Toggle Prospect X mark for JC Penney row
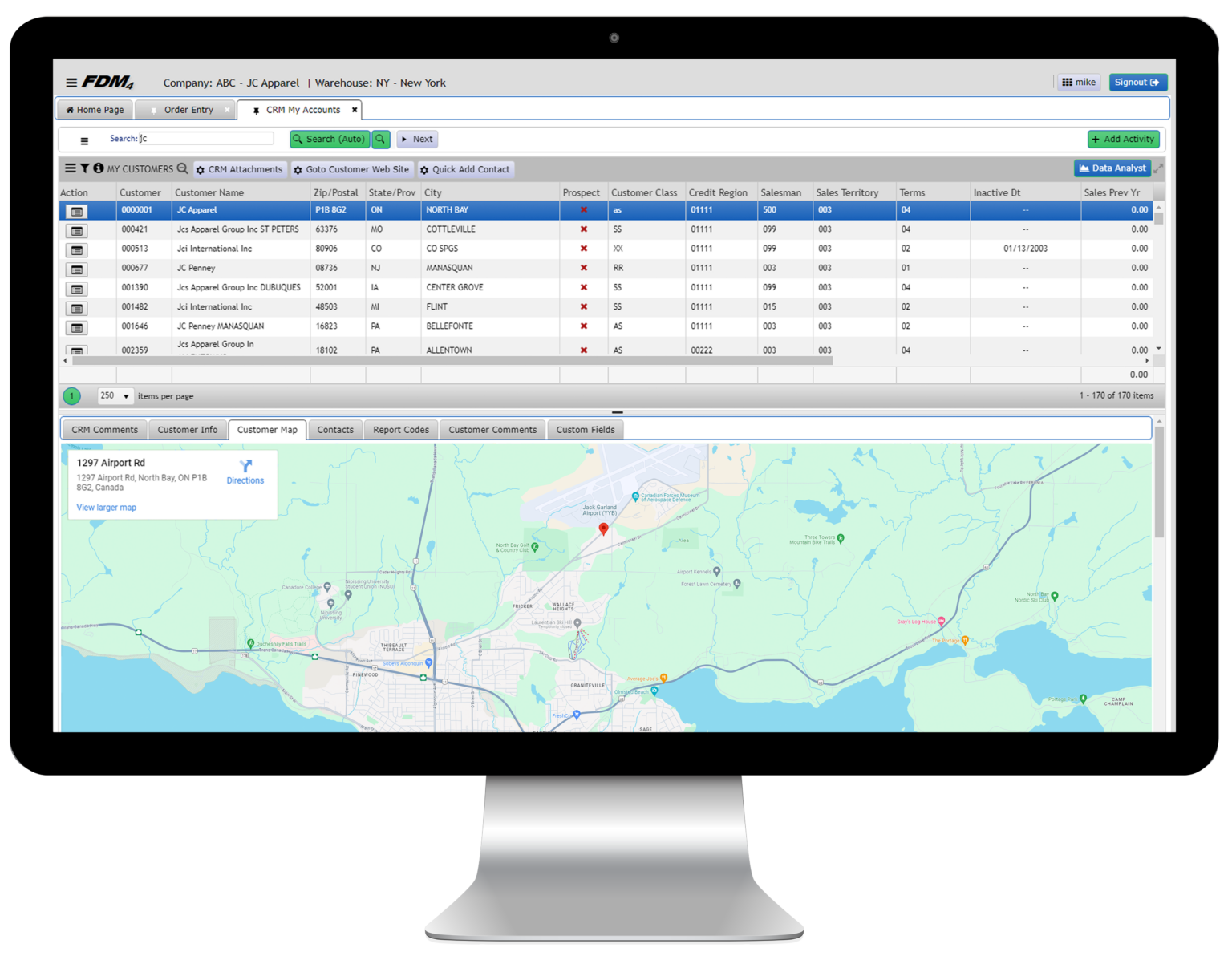This screenshot has width=1232, height=956. point(583,268)
